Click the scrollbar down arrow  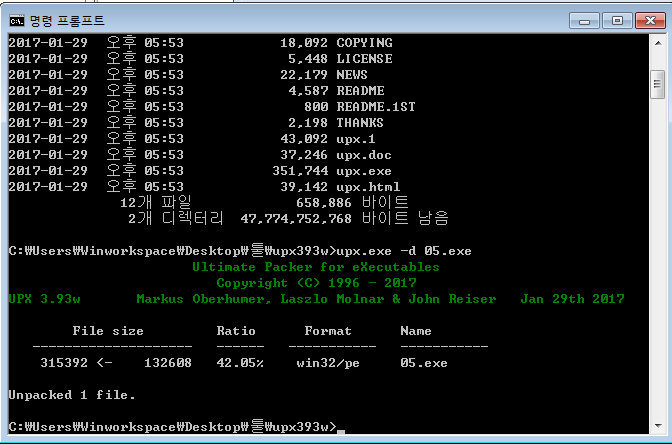click(x=657, y=429)
